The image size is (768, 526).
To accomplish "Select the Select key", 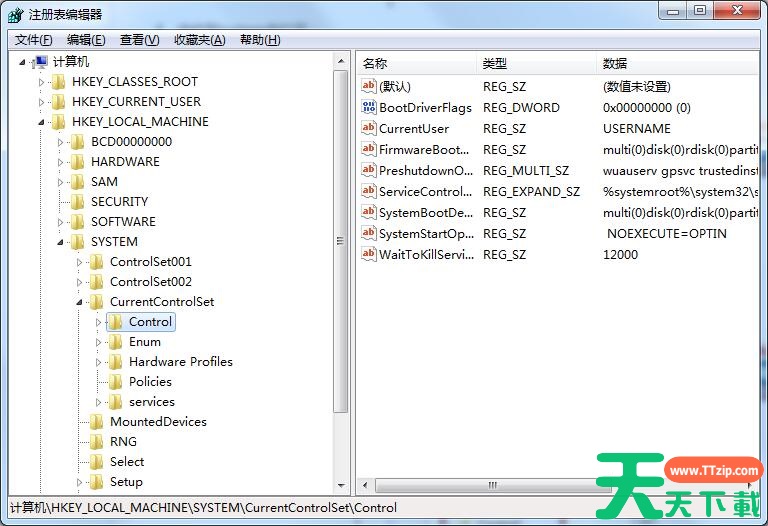I will [x=127, y=462].
